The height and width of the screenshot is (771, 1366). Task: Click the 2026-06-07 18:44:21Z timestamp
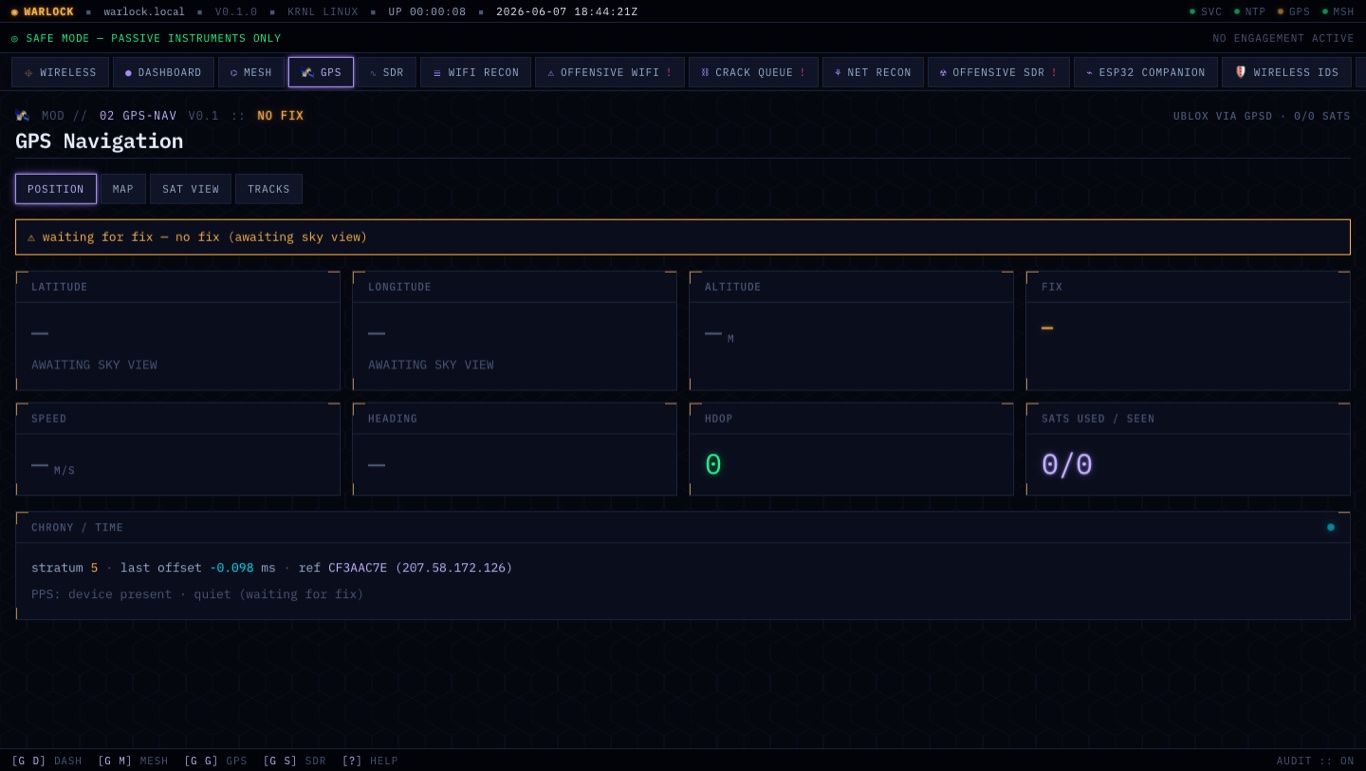pyautogui.click(x=567, y=12)
